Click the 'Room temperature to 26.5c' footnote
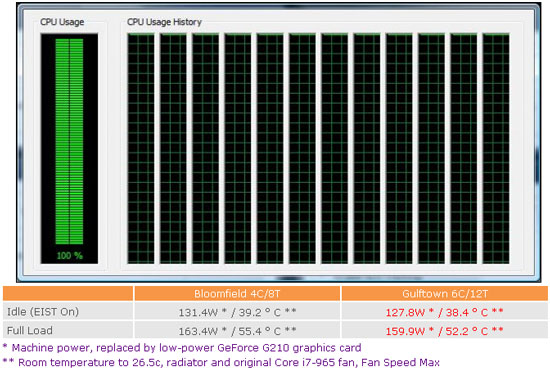Screen dimensions: 550x369 (221, 362)
